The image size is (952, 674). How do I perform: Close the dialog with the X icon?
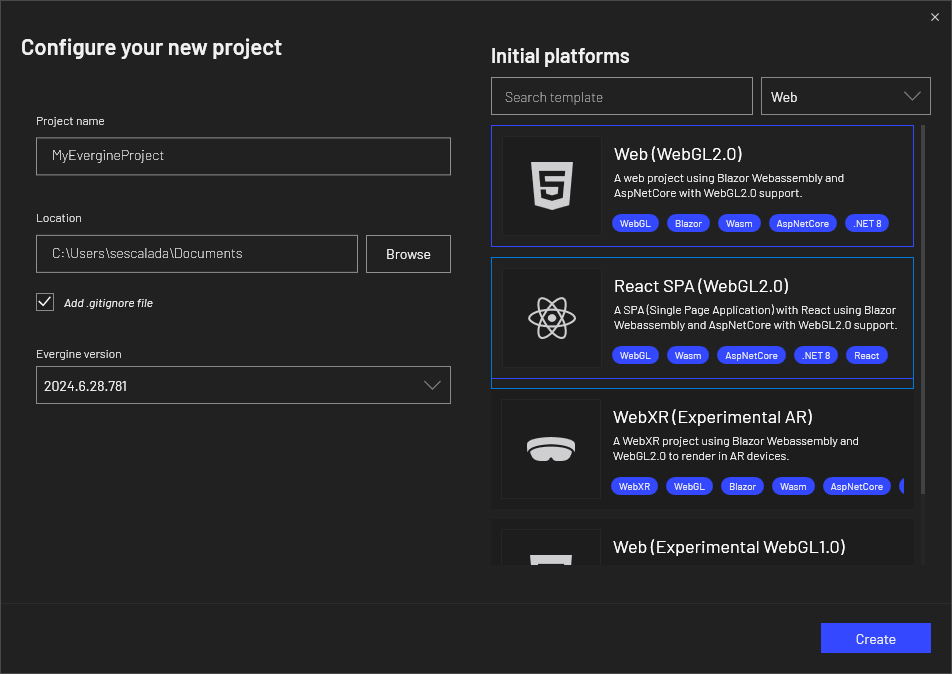[x=935, y=16]
